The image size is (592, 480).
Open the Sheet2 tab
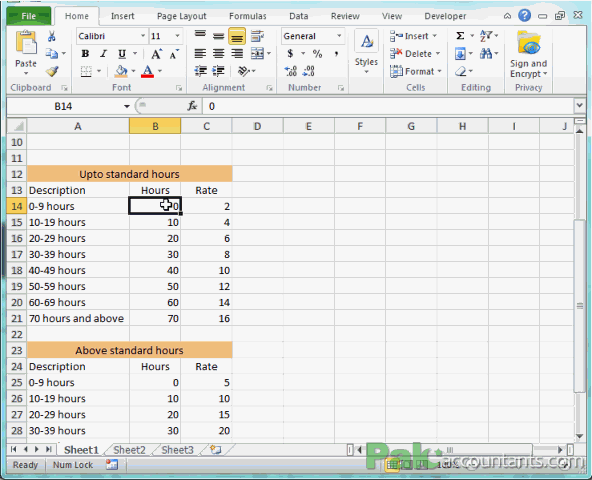(x=129, y=450)
